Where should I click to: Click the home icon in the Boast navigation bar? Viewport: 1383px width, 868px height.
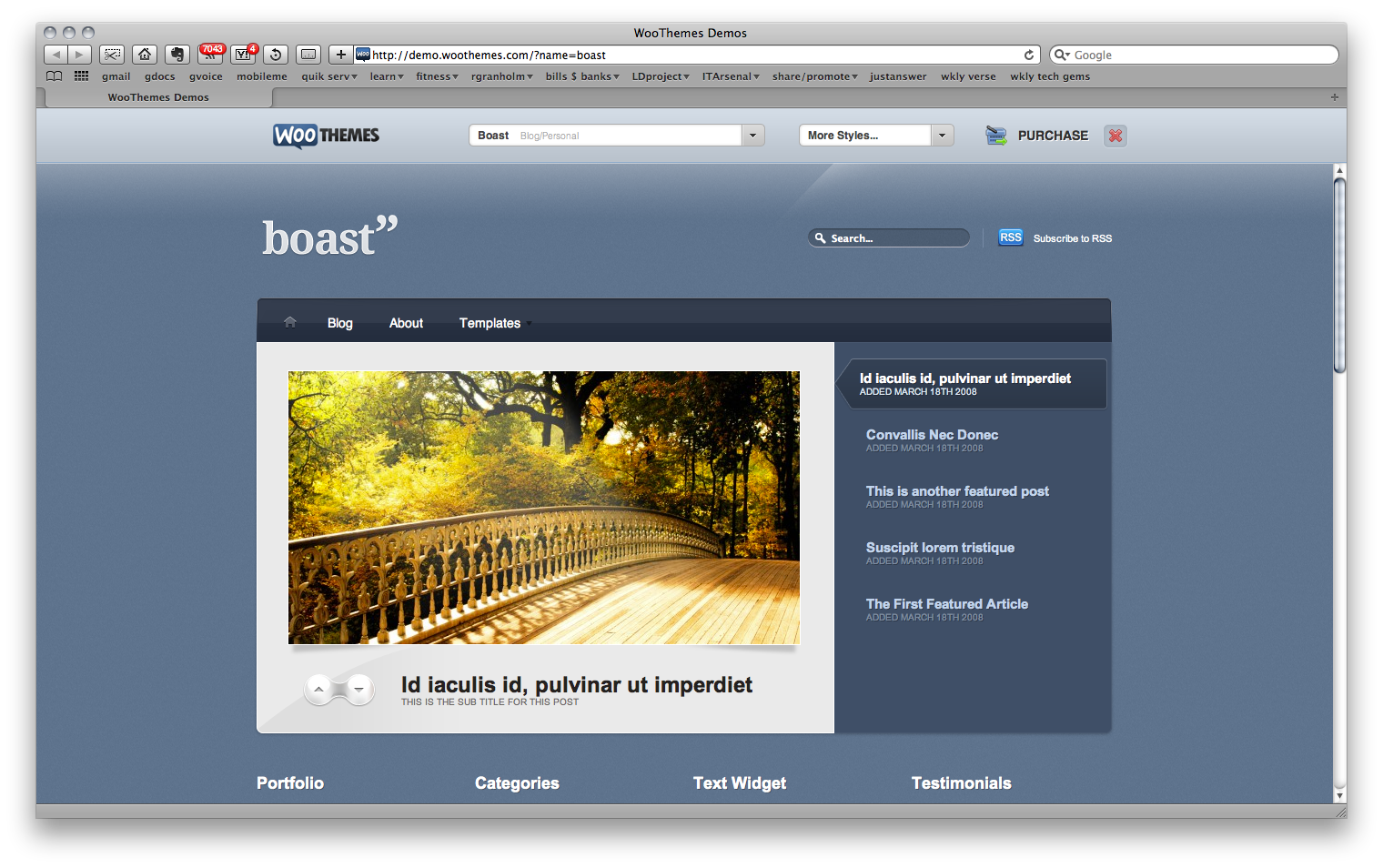(289, 321)
